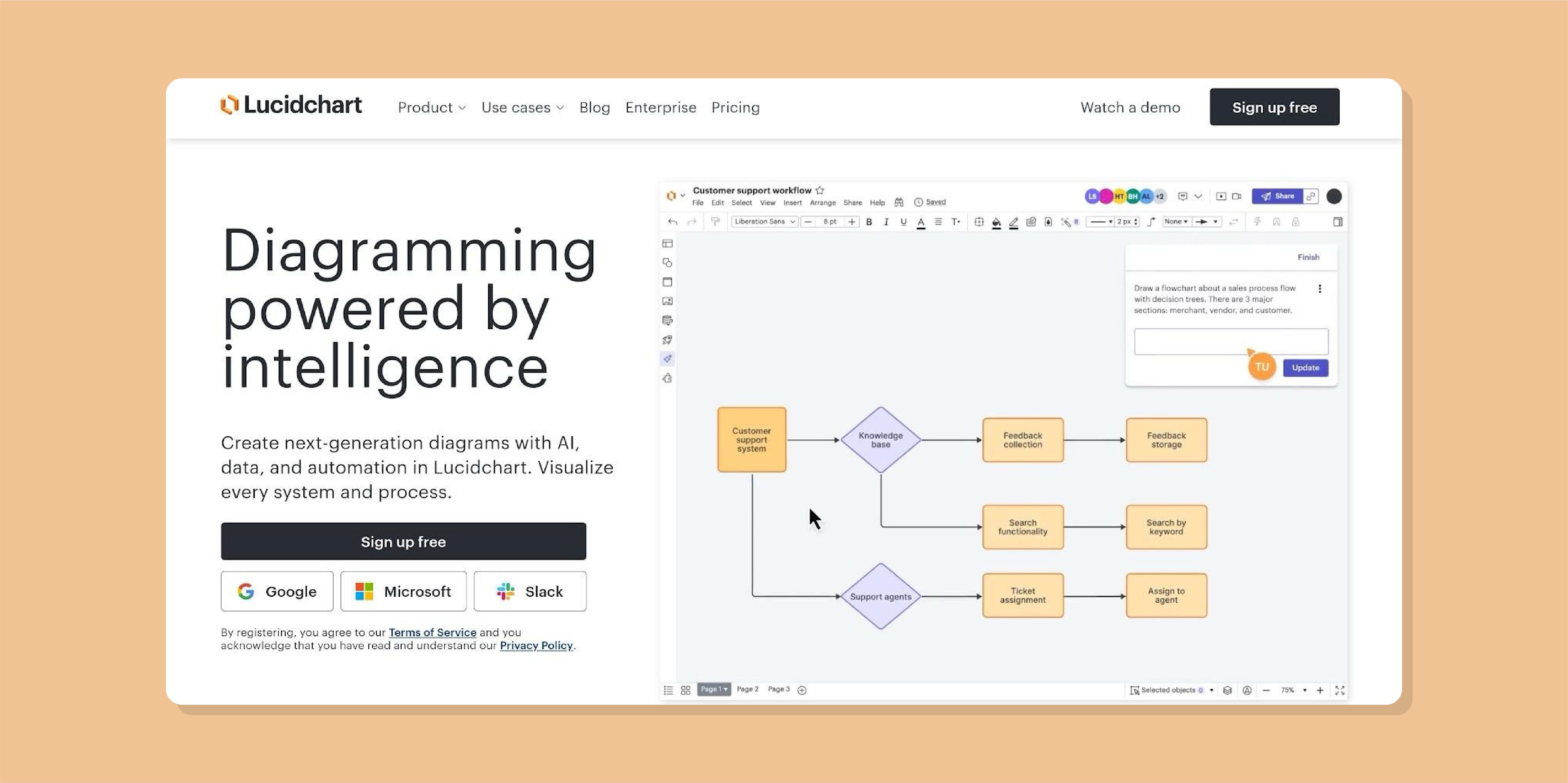The image size is (1568, 783).
Task: Sign up with Google
Action: click(277, 591)
